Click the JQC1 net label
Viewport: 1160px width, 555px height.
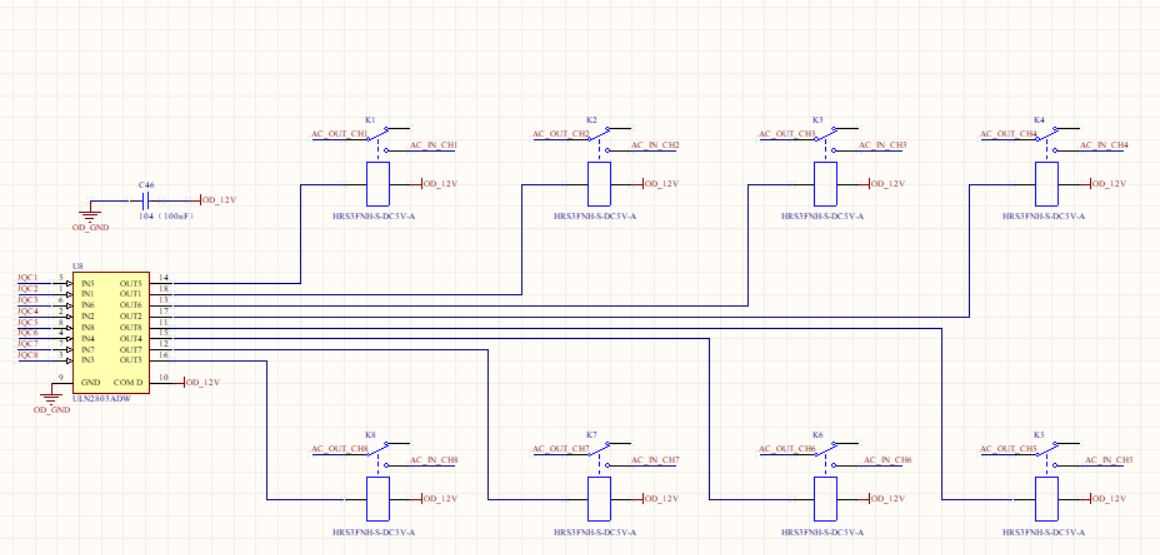(x=27, y=278)
